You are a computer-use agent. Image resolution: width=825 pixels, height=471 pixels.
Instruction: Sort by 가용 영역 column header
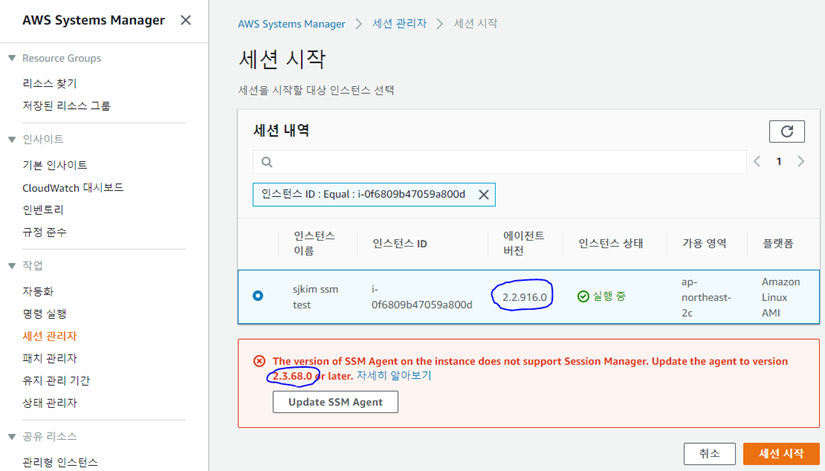click(704, 243)
